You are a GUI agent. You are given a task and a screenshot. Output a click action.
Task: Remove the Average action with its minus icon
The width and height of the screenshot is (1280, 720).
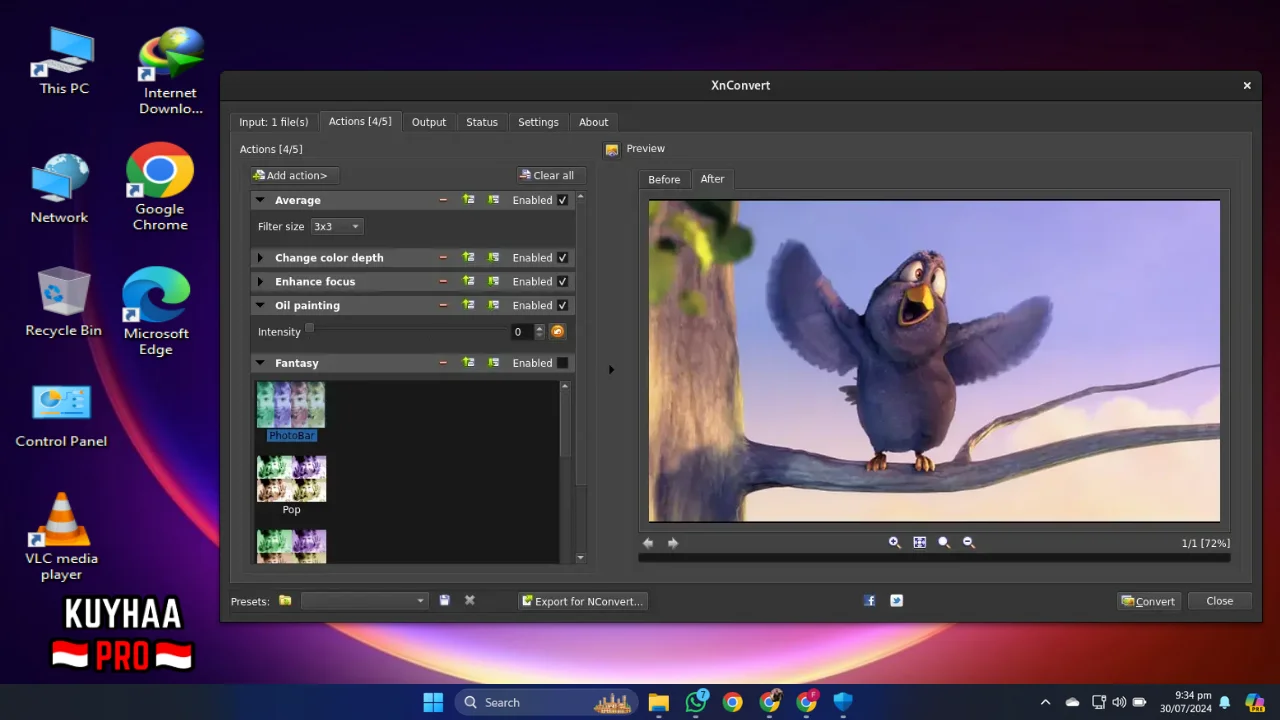tap(443, 200)
